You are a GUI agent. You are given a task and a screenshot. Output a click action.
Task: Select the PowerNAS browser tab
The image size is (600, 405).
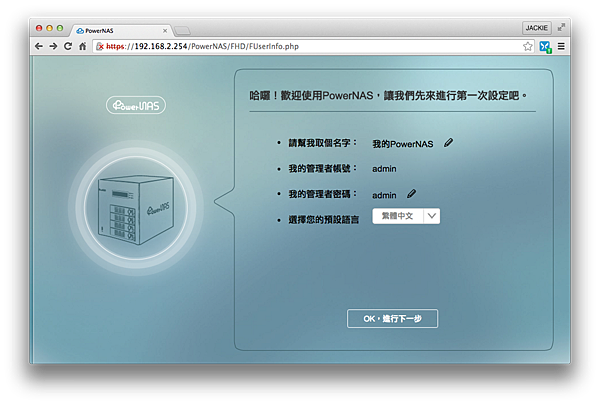tap(121, 31)
